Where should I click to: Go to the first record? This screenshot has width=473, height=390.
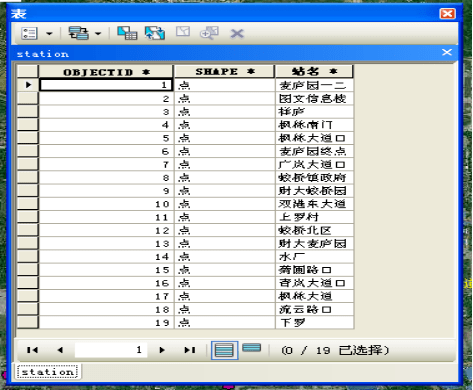coord(32,350)
